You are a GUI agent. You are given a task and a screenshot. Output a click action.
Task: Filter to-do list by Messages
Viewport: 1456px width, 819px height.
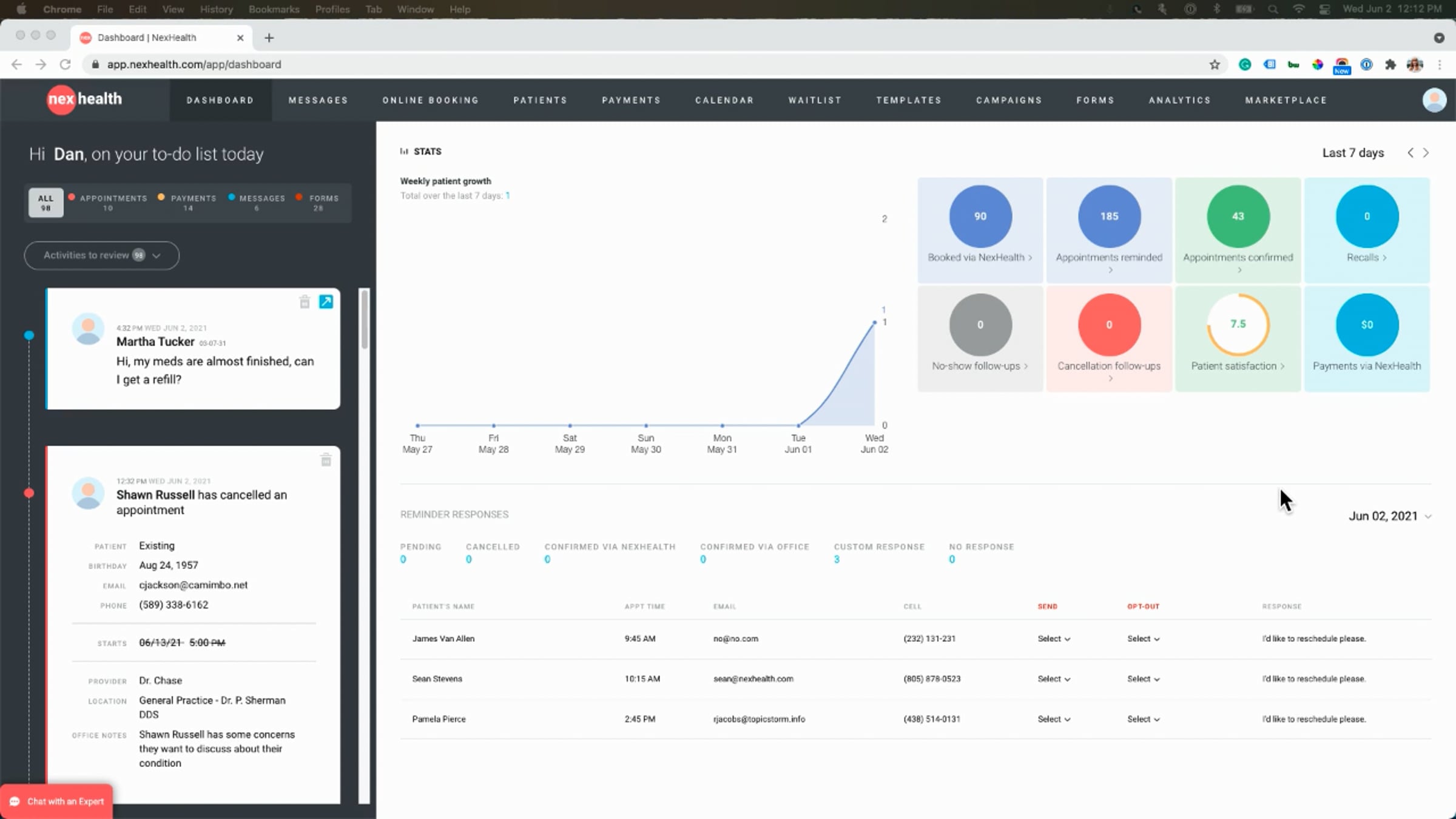coord(257,203)
